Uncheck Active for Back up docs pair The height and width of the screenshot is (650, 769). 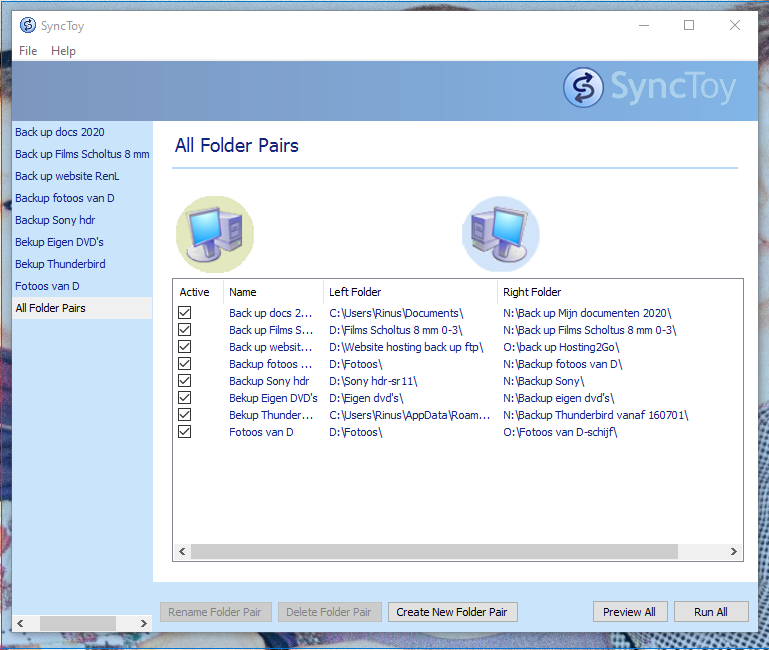184,312
